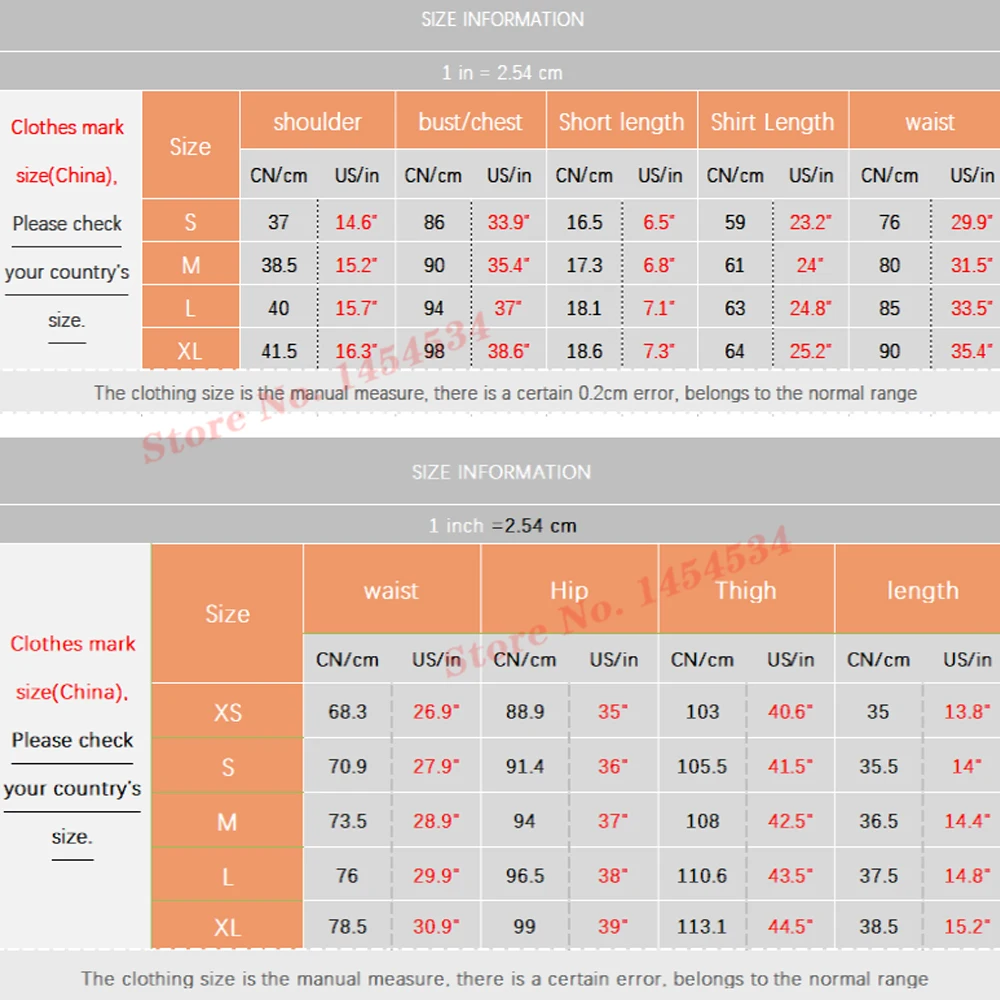Click the bust/chest column header
This screenshot has height=1000, width=1000.
471,121
